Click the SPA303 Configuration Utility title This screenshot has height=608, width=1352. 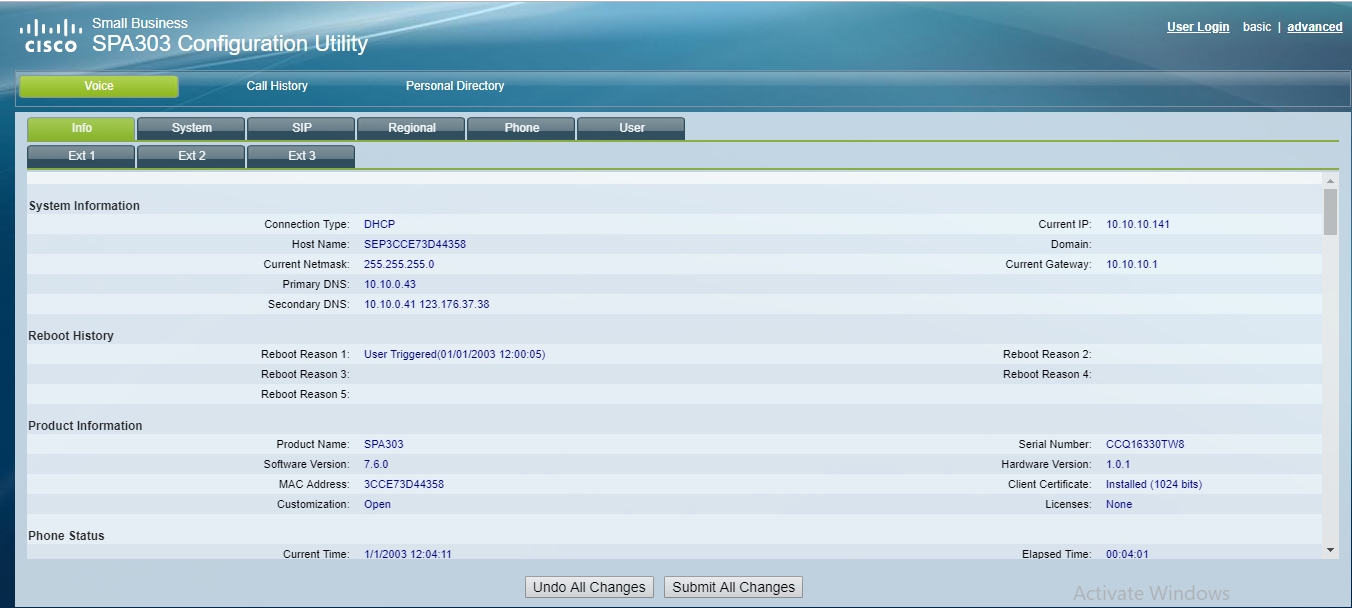[230, 44]
